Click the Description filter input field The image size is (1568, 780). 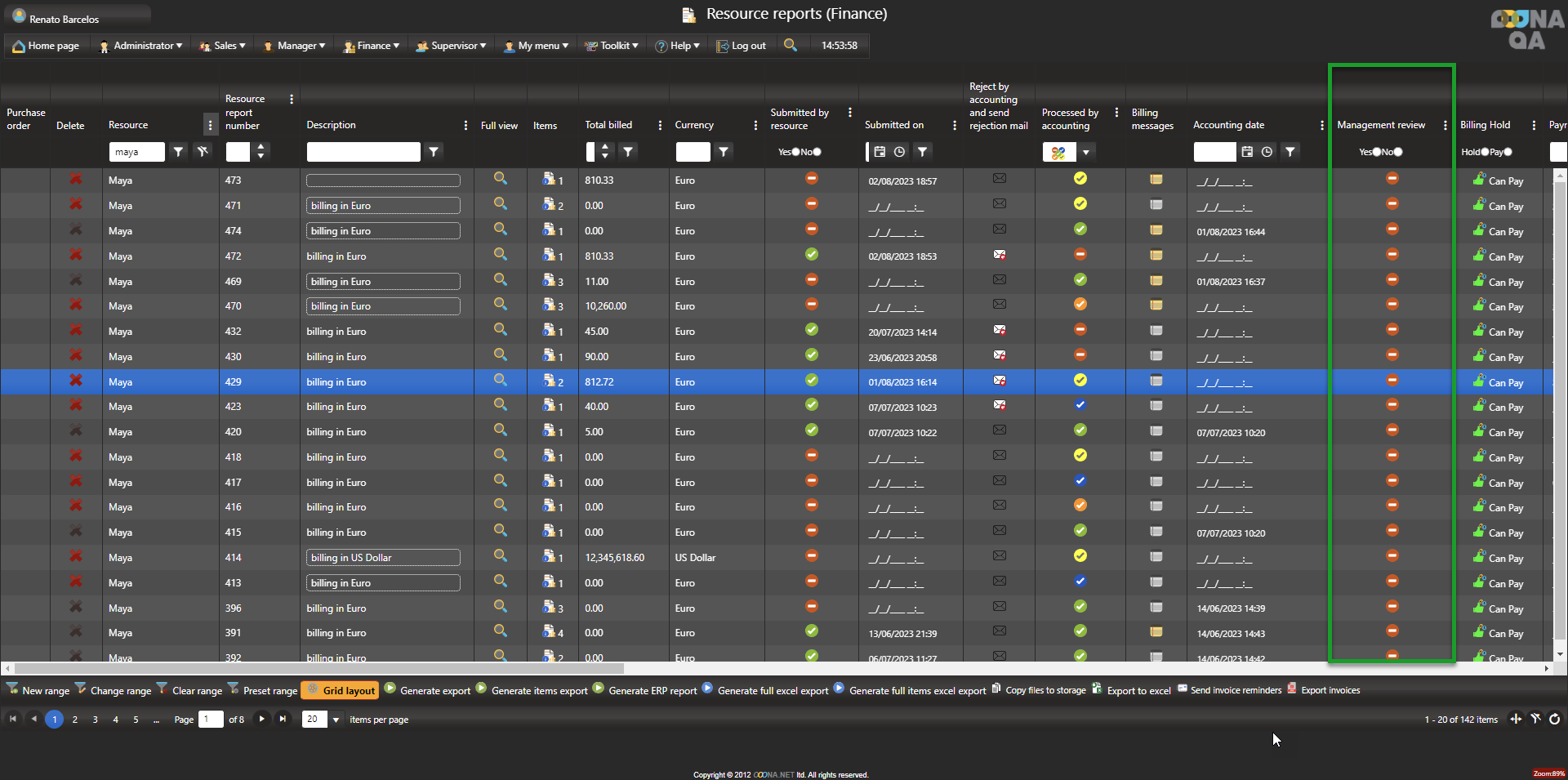pyautogui.click(x=363, y=152)
